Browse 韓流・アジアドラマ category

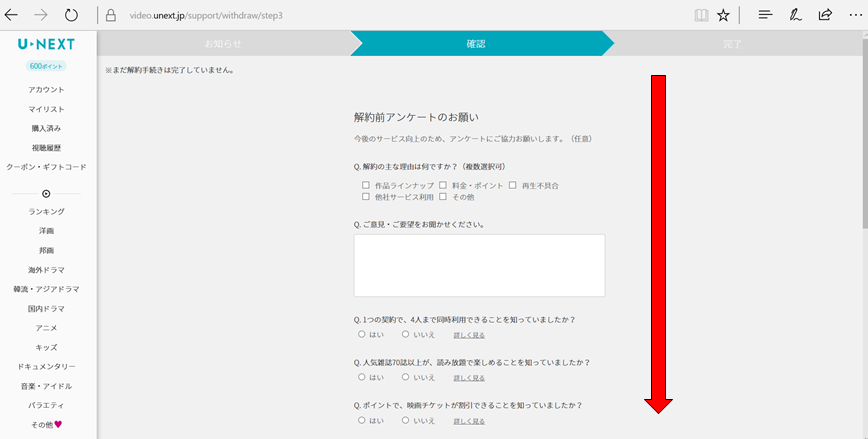pyautogui.click(x=46, y=289)
